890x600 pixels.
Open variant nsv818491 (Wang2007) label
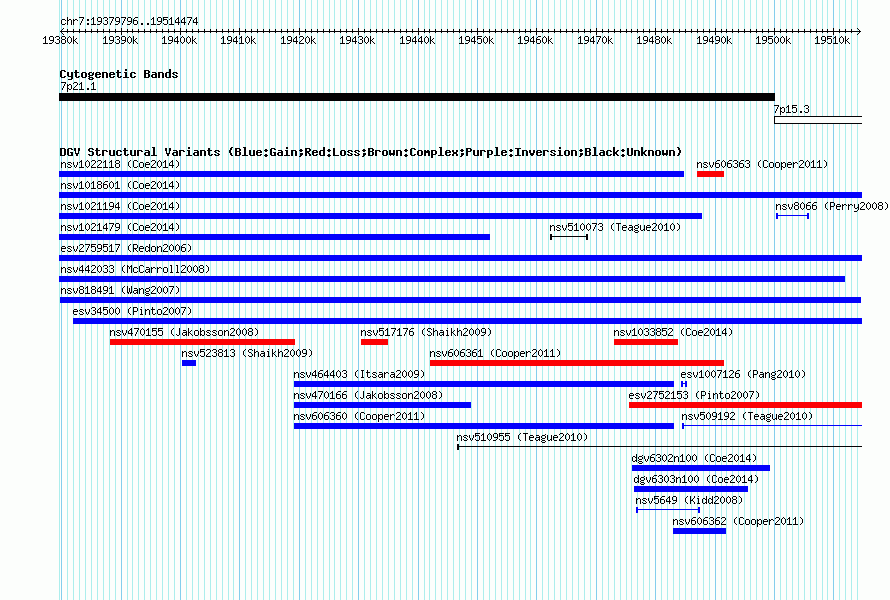pos(120,290)
